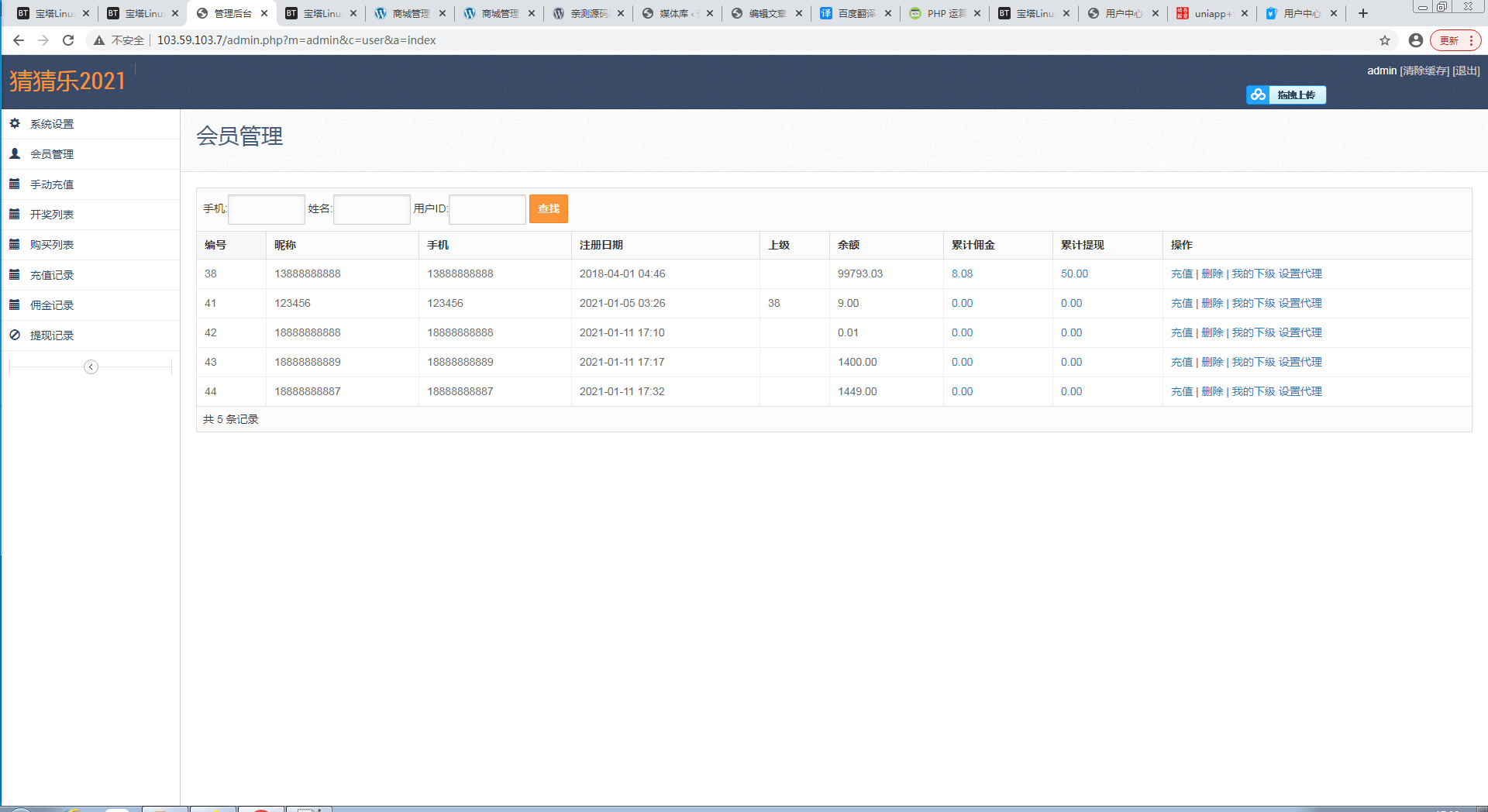Viewport: 1488px width, 812px height.
Task: Bookmark this page with the star icon
Action: (x=1385, y=40)
